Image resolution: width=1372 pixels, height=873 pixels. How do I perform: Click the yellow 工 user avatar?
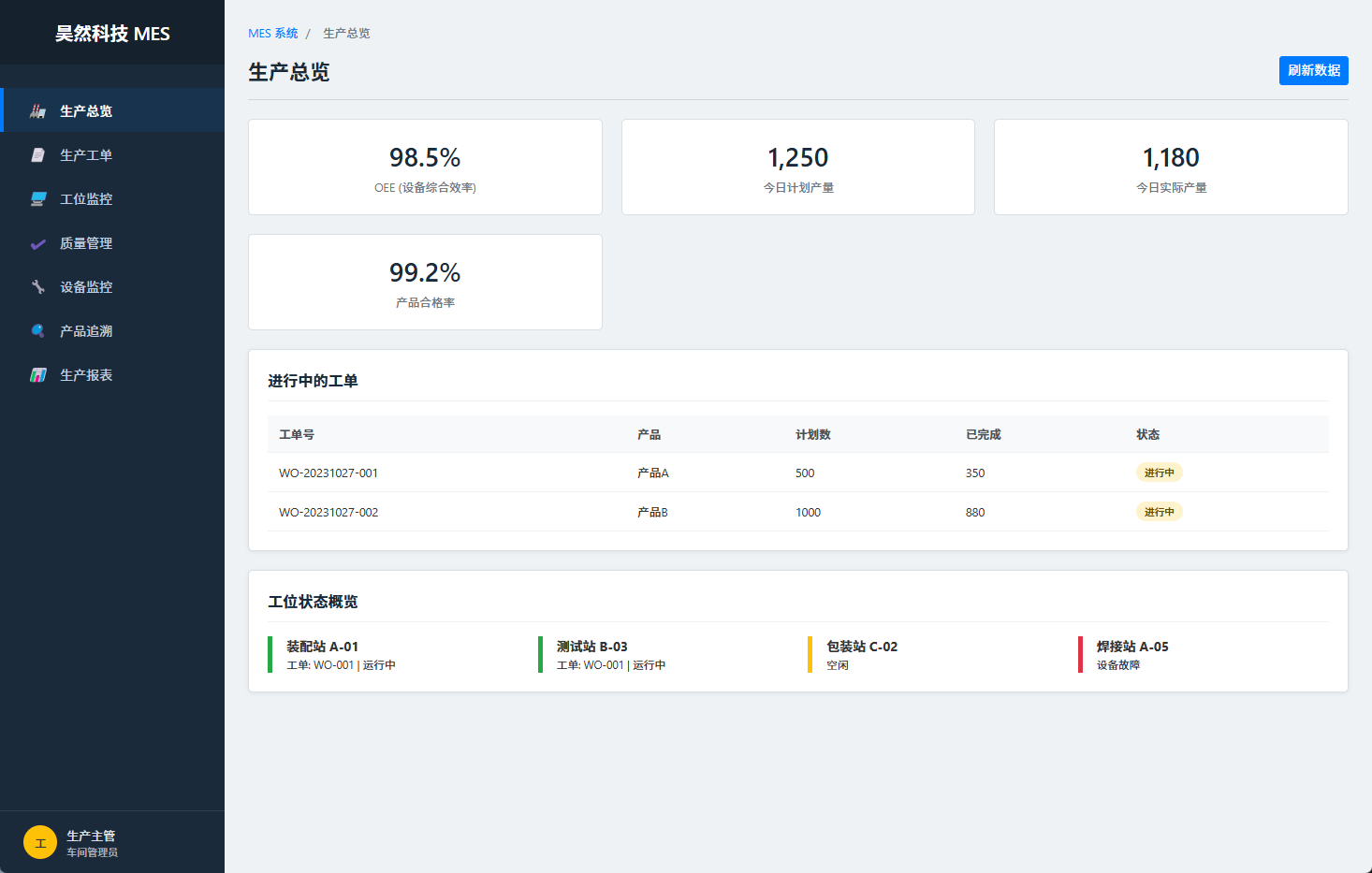click(x=40, y=842)
